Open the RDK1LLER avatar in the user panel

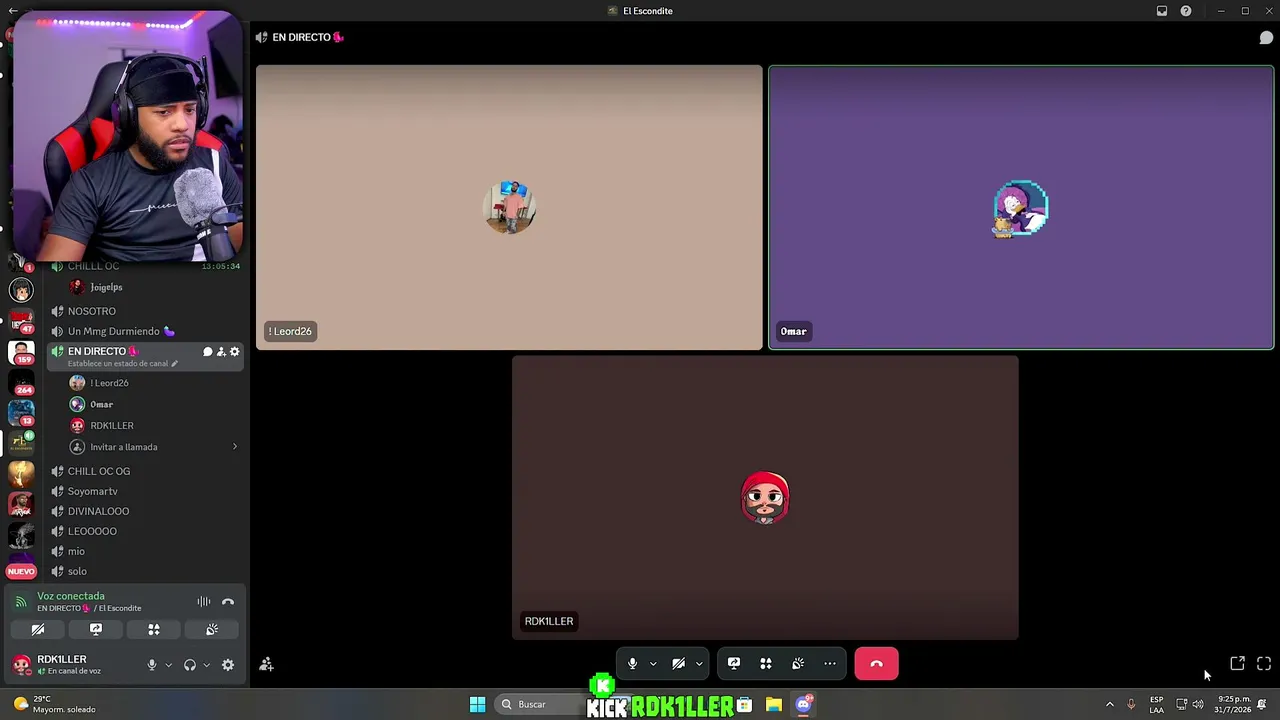click(21, 665)
